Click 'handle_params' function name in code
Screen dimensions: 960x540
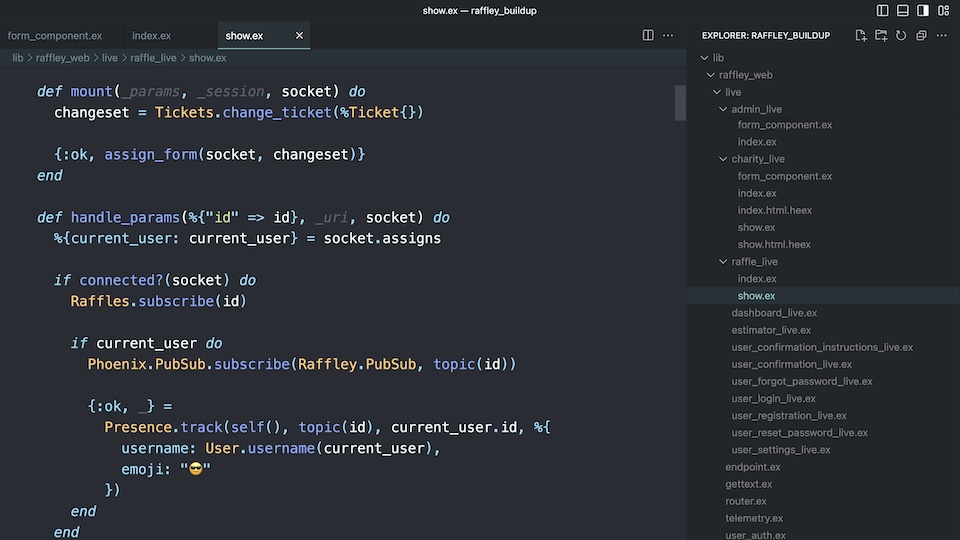(125, 217)
